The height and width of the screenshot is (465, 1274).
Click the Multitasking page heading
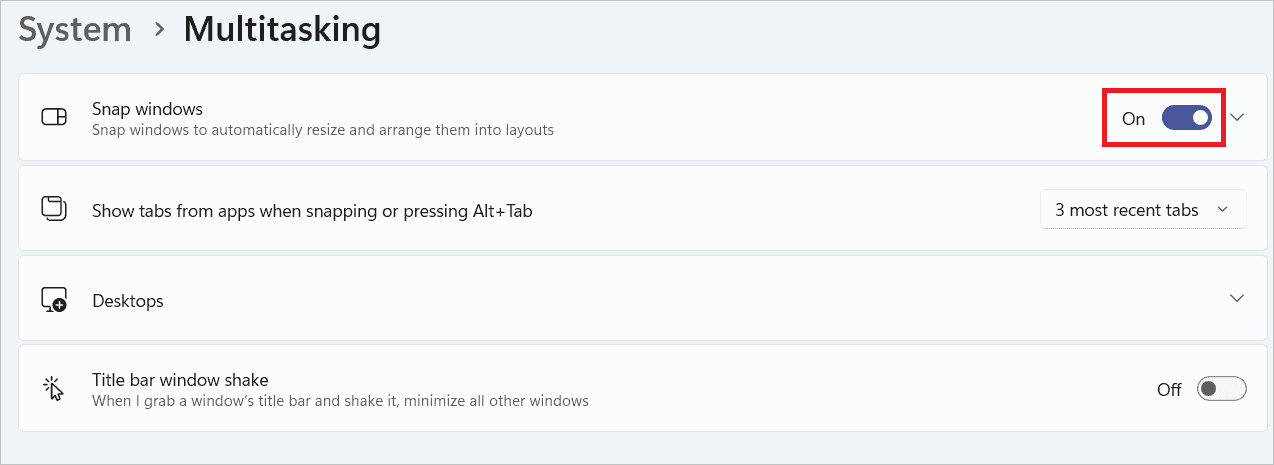(x=282, y=30)
